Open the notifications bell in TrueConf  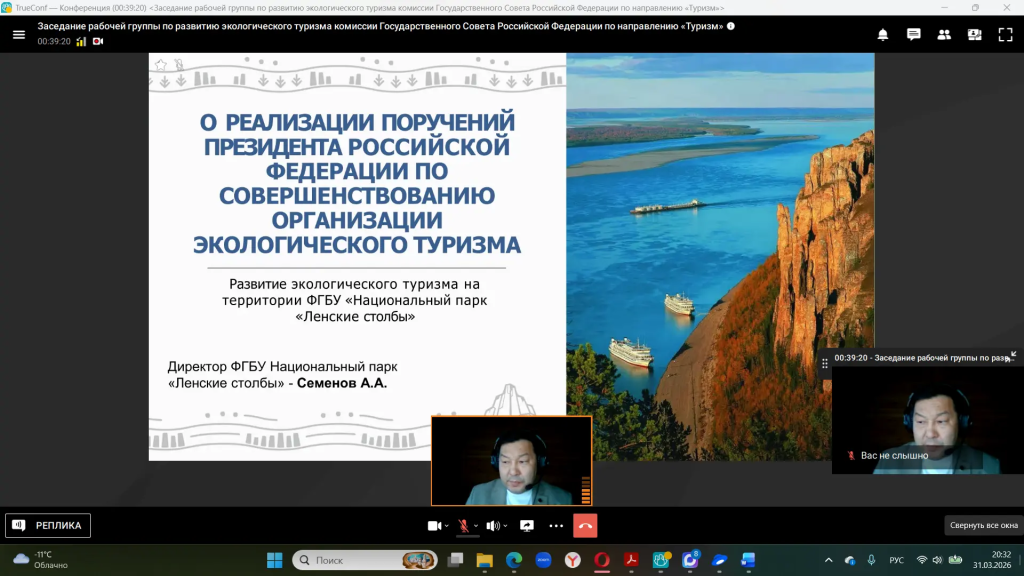(x=882, y=34)
